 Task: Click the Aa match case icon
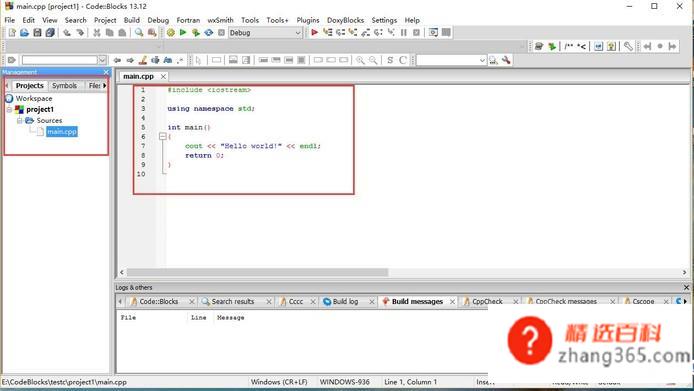[167, 60]
